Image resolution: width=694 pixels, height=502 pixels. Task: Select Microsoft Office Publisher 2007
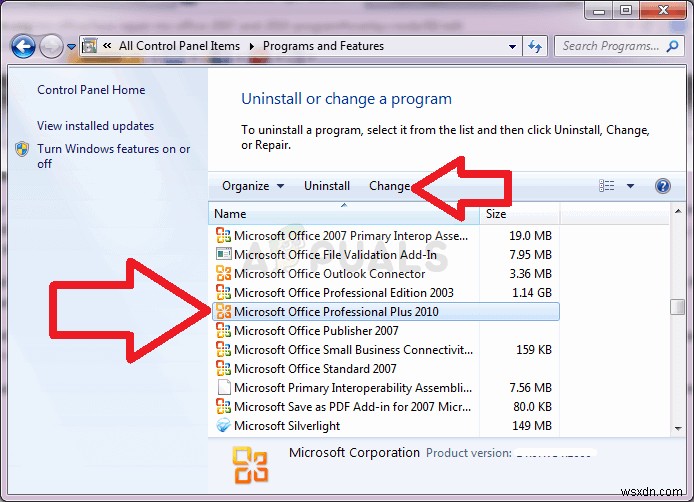point(384,331)
